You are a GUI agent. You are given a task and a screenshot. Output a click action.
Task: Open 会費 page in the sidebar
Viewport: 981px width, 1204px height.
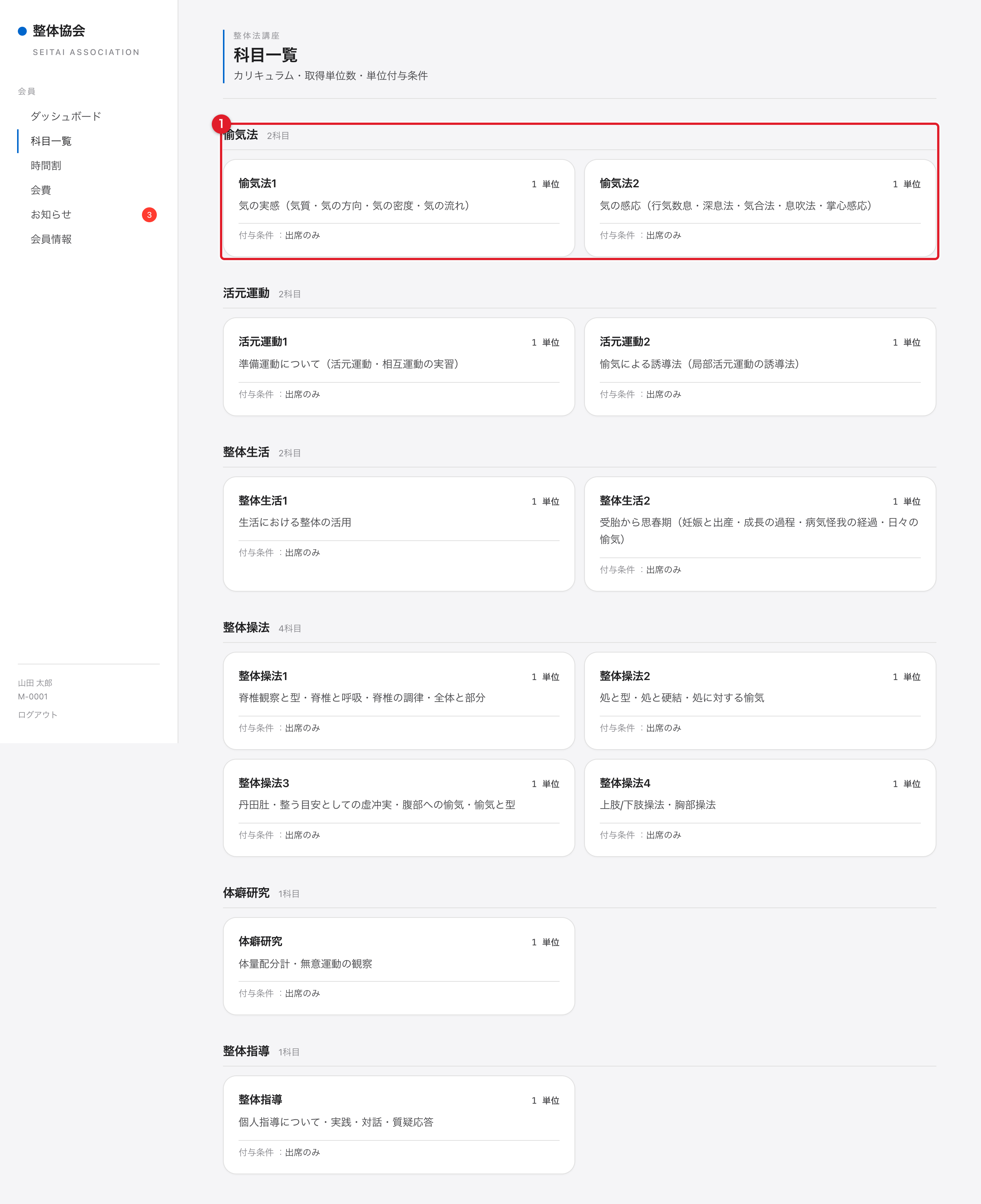pyautogui.click(x=41, y=190)
